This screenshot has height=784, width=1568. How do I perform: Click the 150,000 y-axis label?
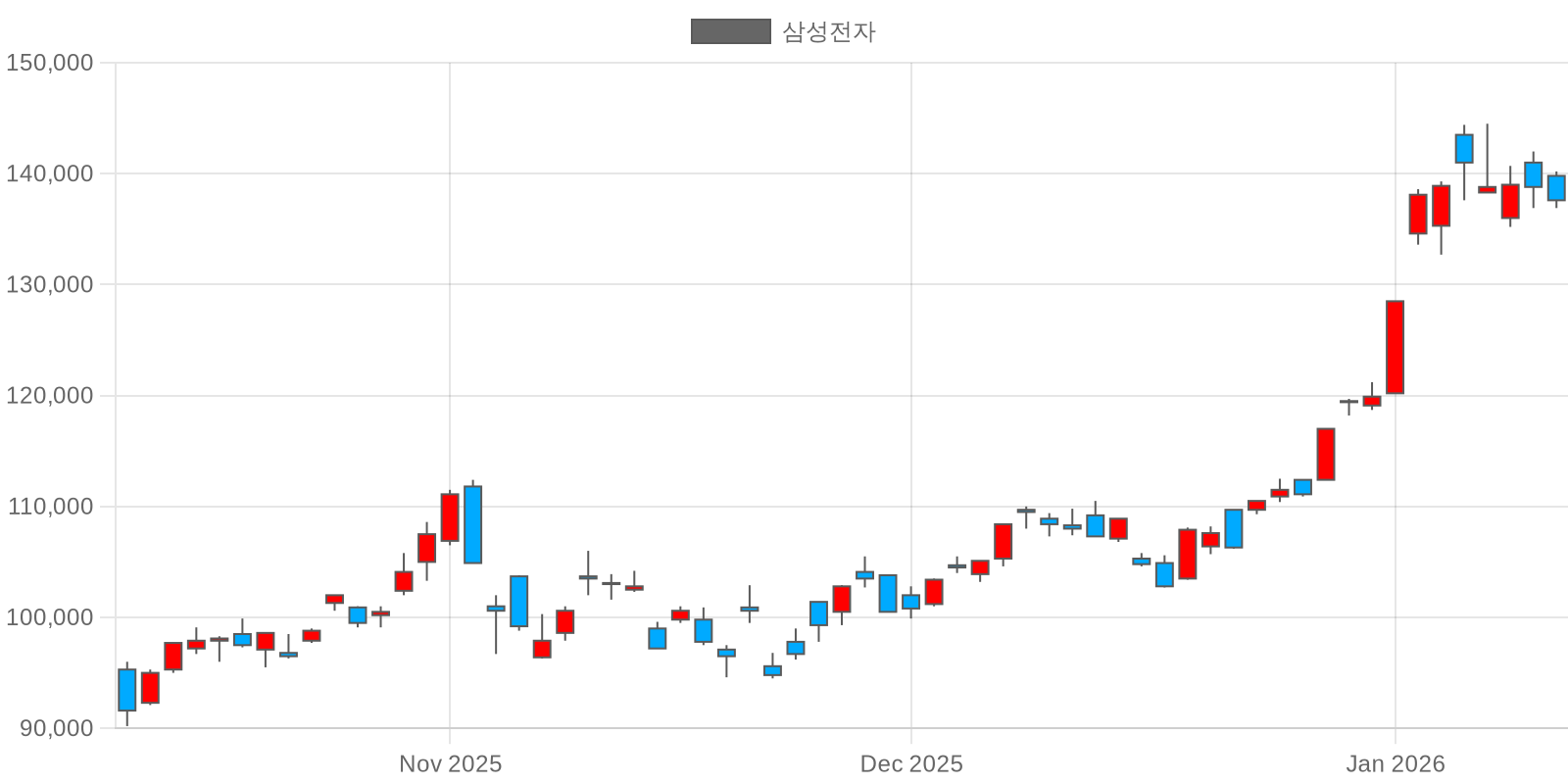pos(50,63)
